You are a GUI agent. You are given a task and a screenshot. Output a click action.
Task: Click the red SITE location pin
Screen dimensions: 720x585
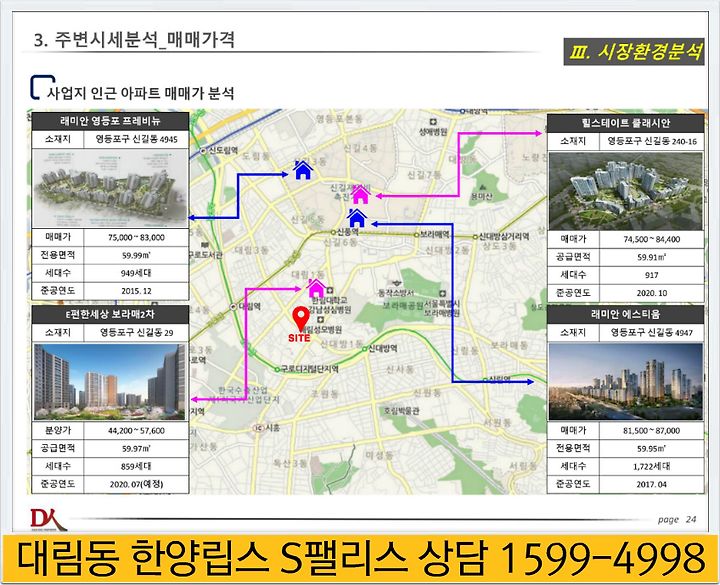[301, 320]
